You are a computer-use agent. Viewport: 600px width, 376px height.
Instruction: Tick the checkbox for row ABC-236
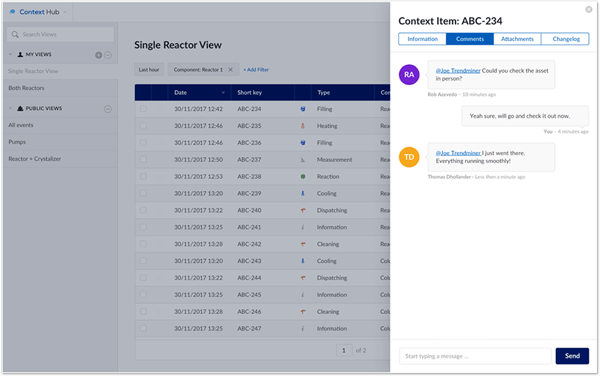[143, 142]
